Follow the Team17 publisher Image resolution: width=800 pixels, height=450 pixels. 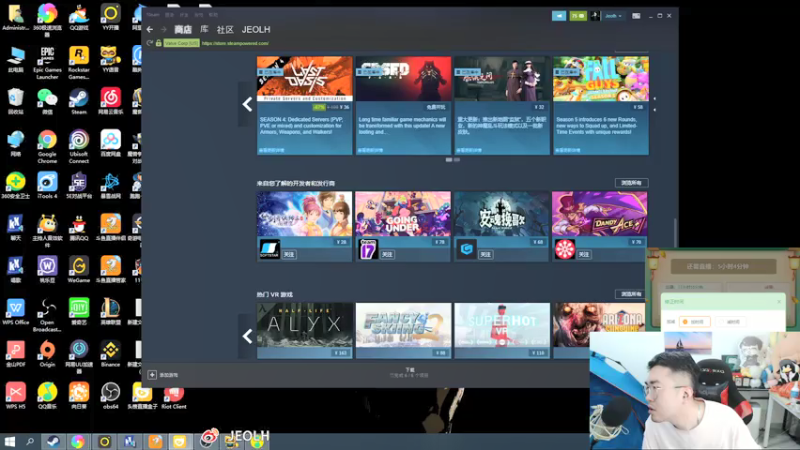[x=387, y=254]
